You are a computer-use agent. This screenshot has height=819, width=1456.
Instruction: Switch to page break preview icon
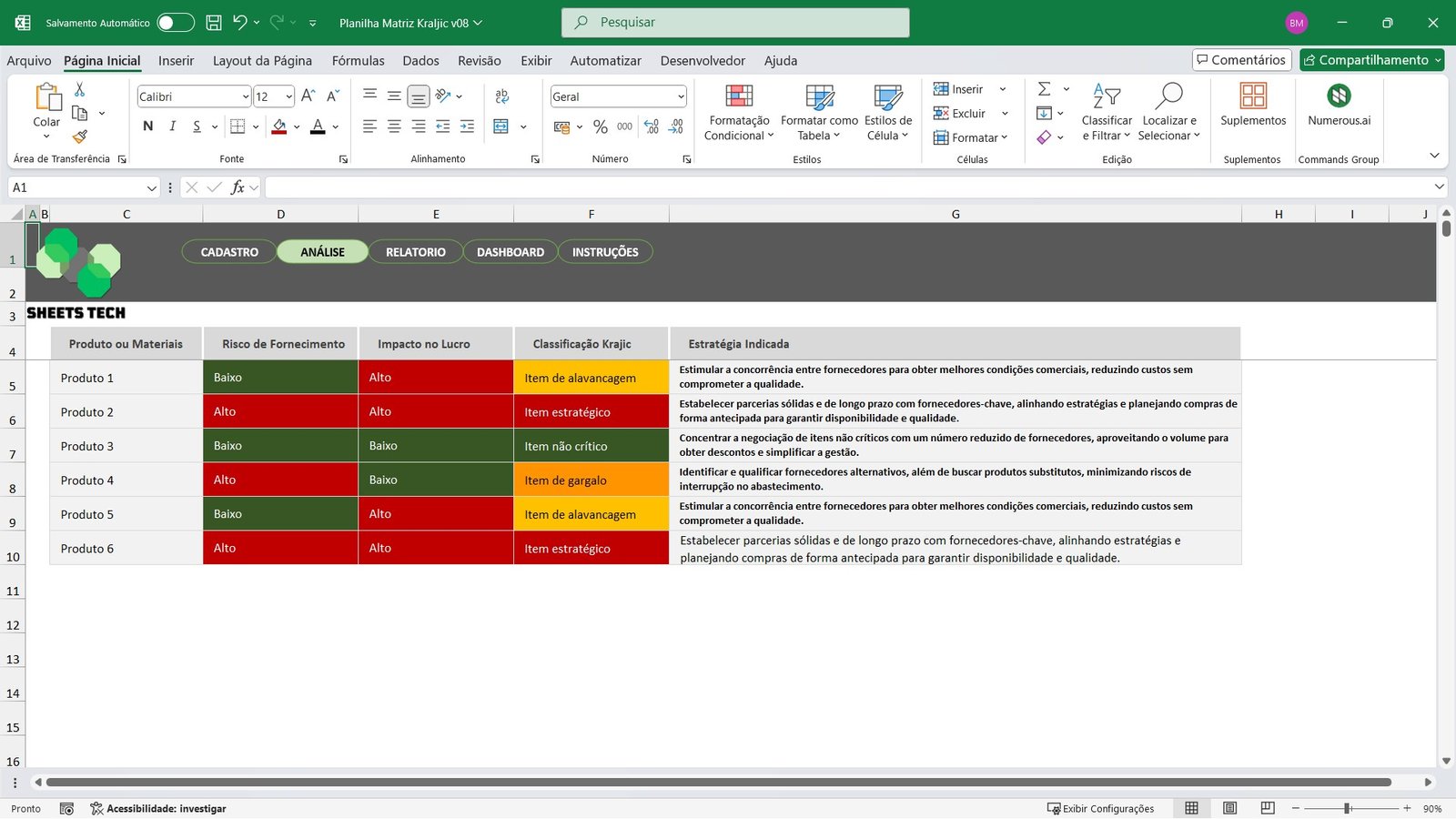click(1268, 808)
